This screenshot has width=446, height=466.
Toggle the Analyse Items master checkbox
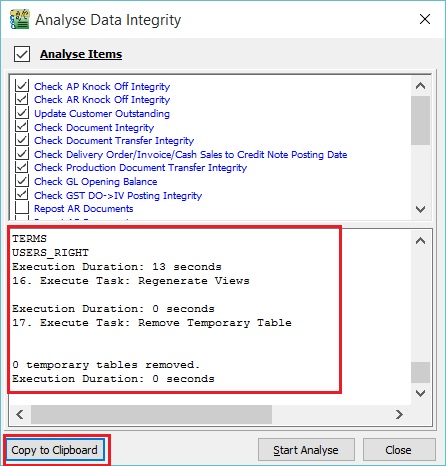[x=22, y=54]
